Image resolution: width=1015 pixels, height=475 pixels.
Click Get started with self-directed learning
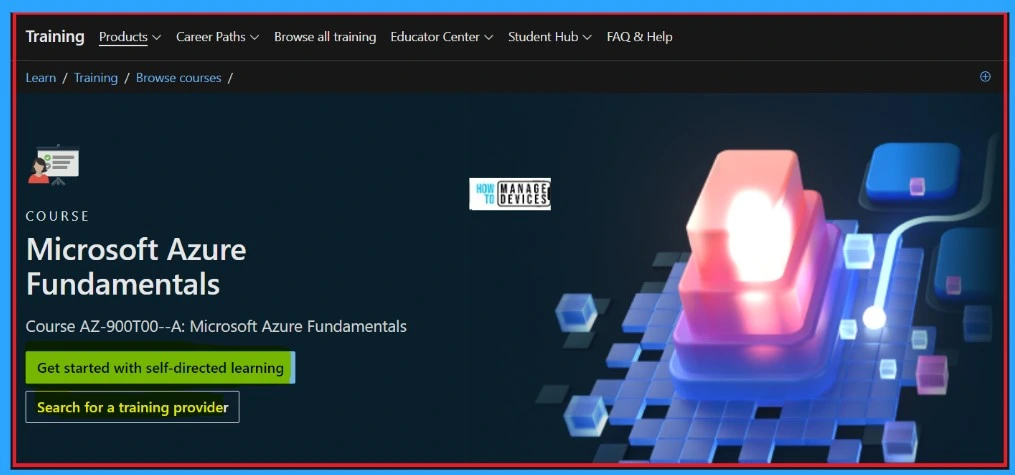(160, 368)
